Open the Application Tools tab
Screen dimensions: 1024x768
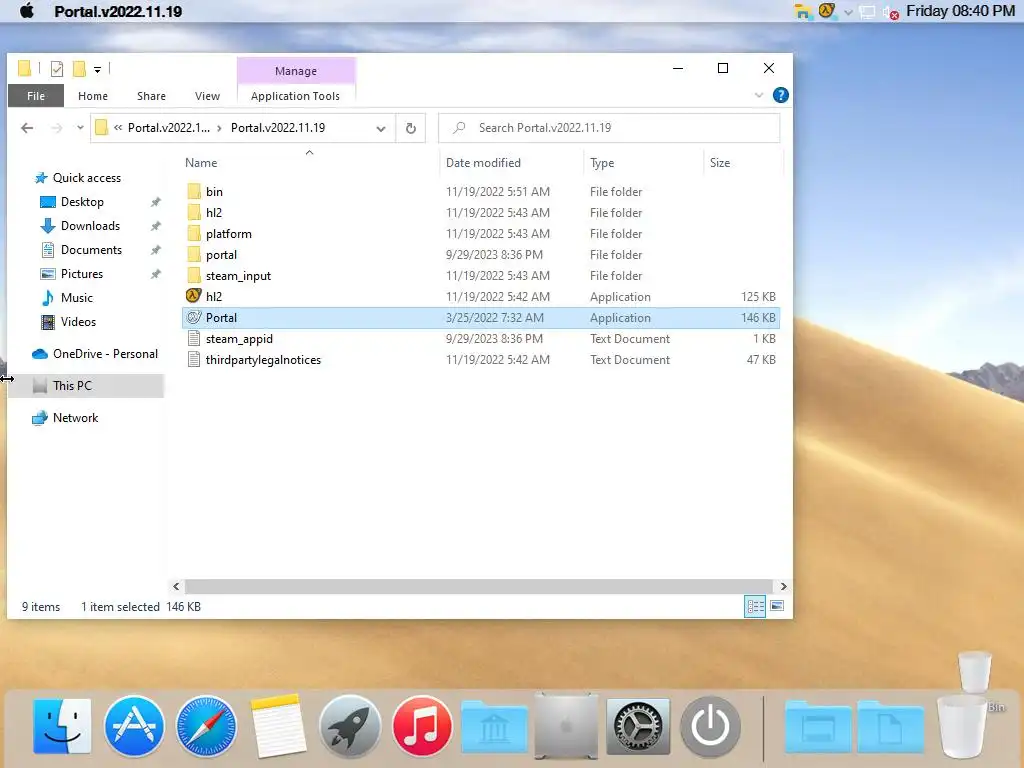(x=295, y=96)
